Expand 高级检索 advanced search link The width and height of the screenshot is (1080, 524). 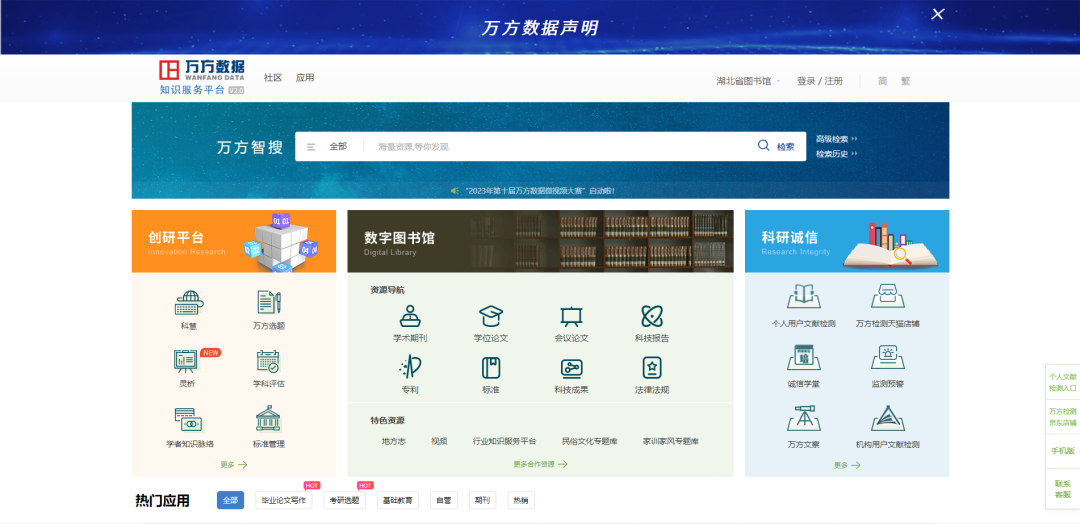[836, 139]
